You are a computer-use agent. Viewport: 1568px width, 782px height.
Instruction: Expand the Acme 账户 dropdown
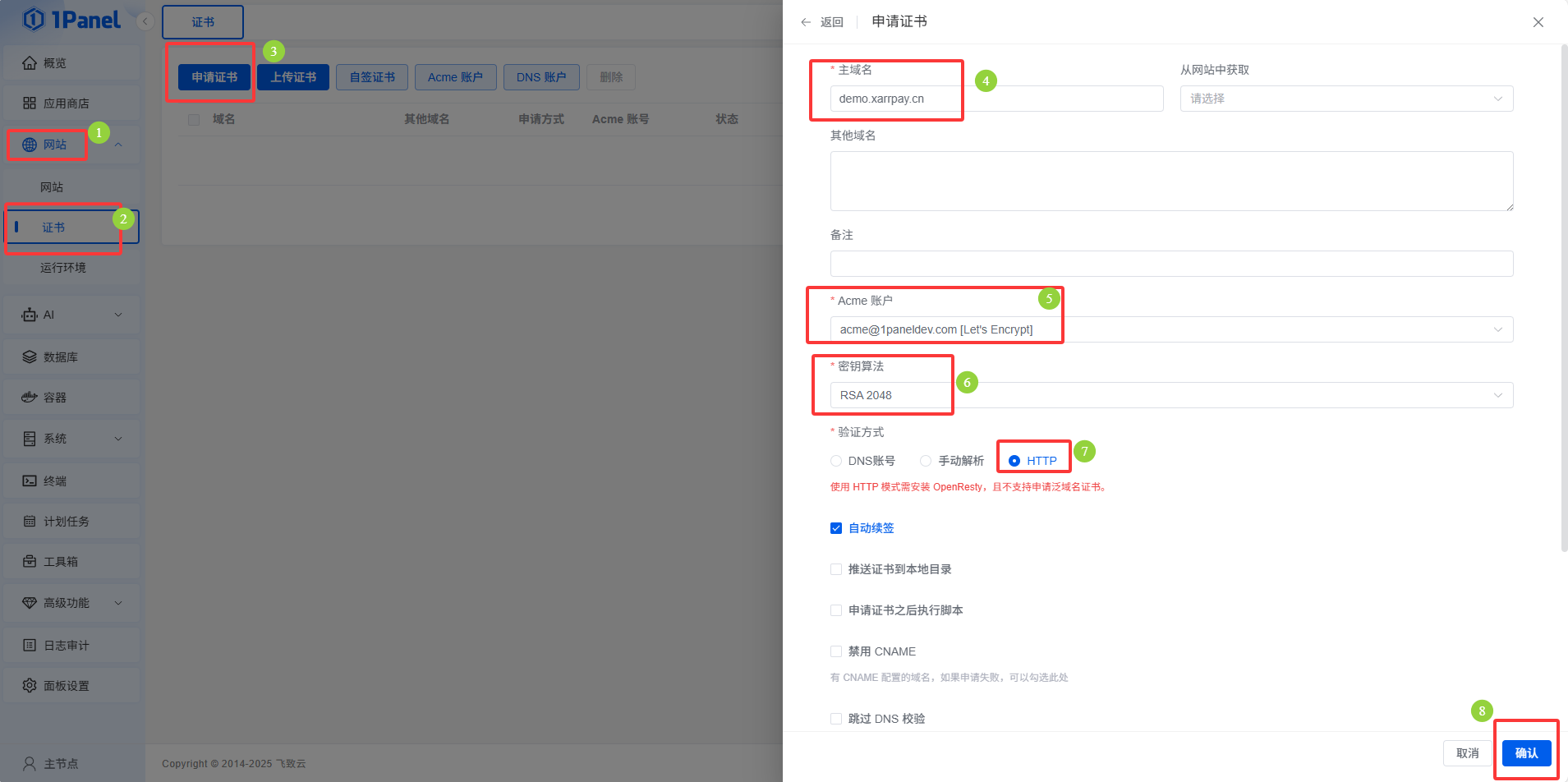pyautogui.click(x=1171, y=329)
